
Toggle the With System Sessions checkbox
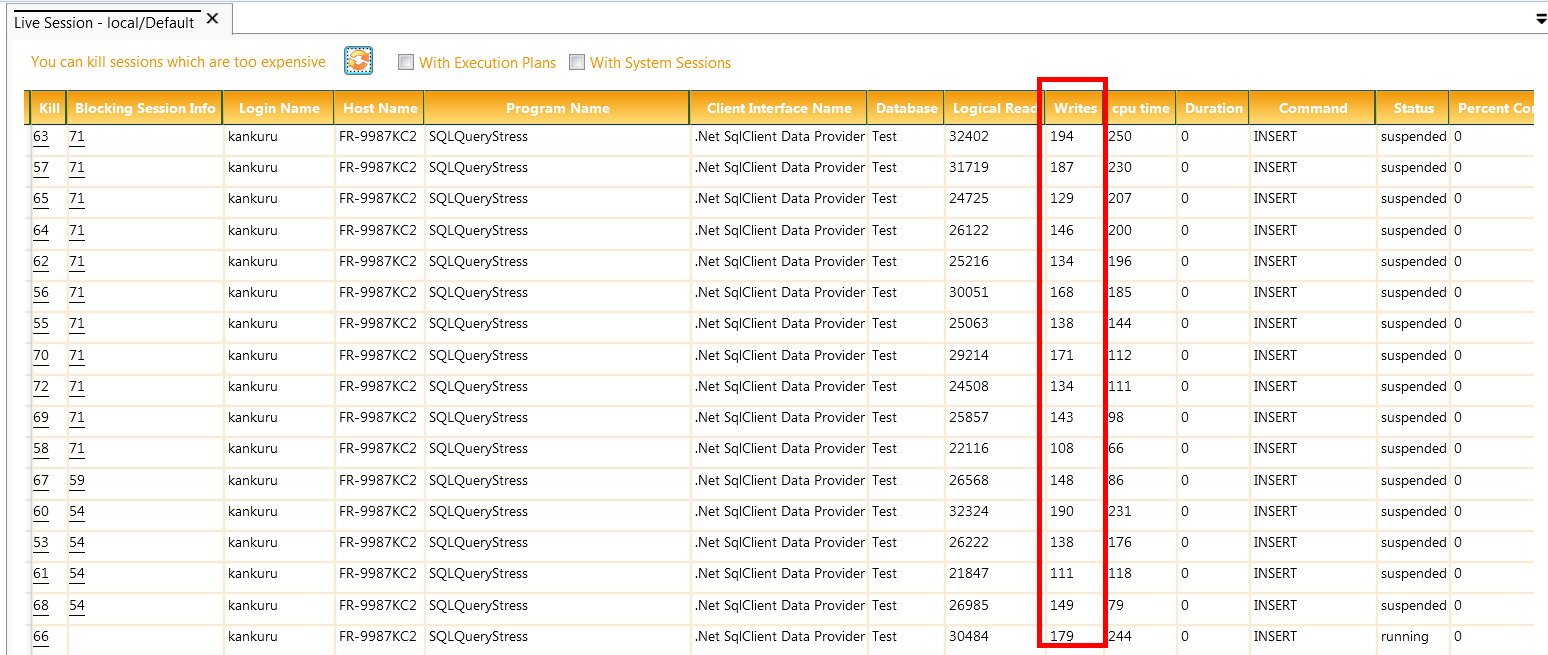pyautogui.click(x=577, y=62)
